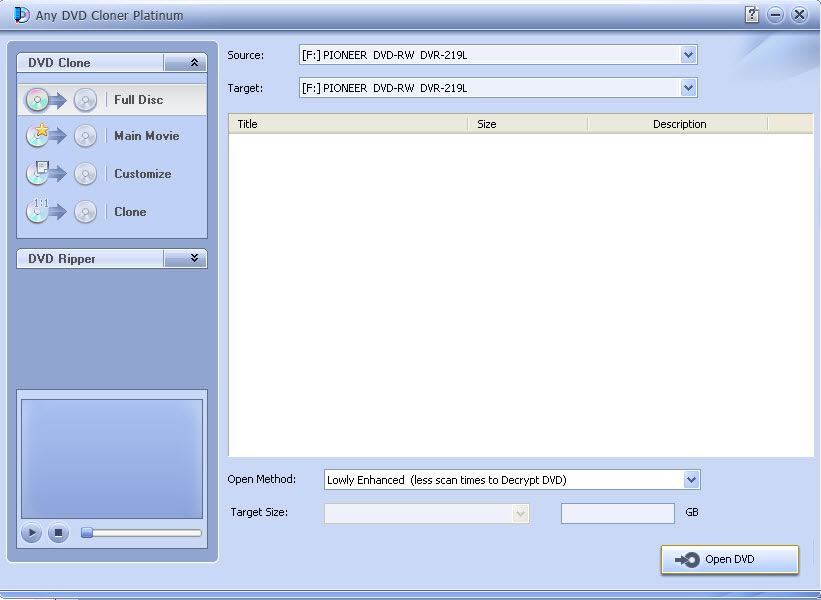Select the Main Movie copy mode
The height and width of the screenshot is (600, 821).
(113, 136)
